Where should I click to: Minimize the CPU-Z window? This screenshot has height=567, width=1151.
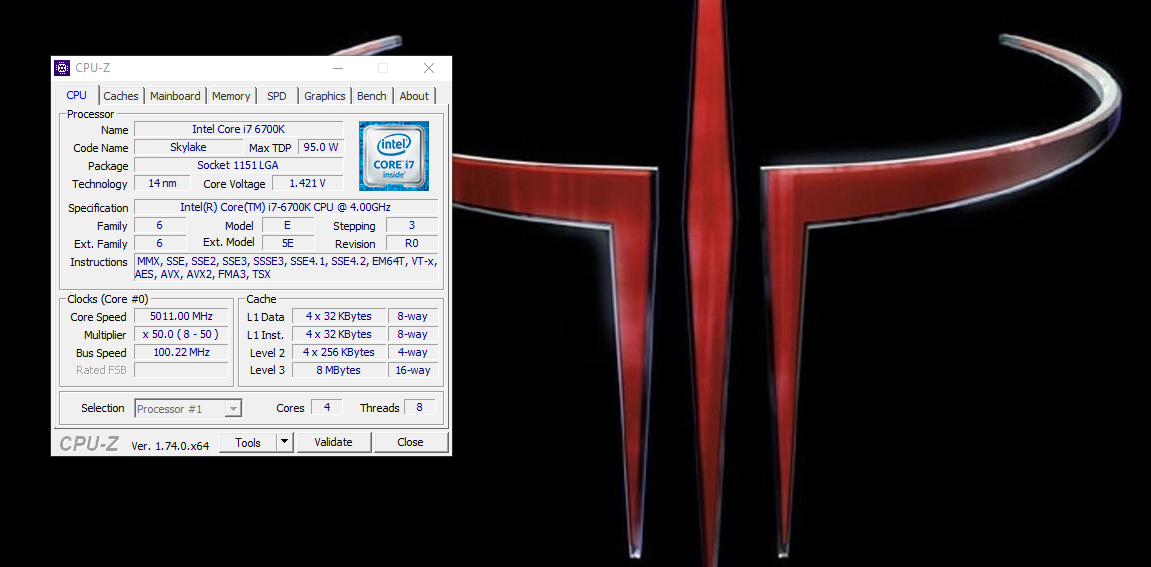tap(338, 68)
